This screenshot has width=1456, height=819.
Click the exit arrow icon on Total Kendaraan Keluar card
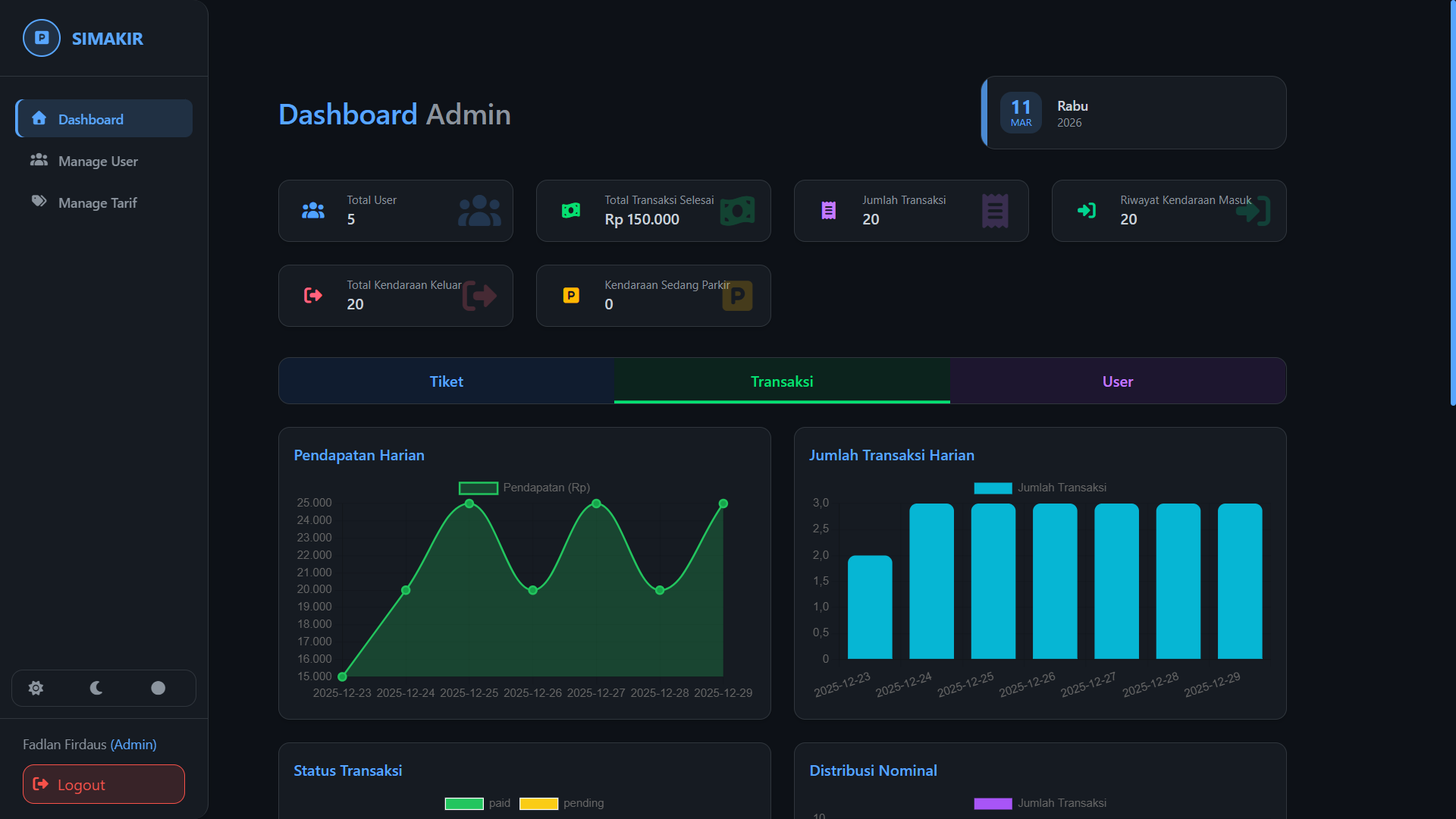pyautogui.click(x=312, y=295)
